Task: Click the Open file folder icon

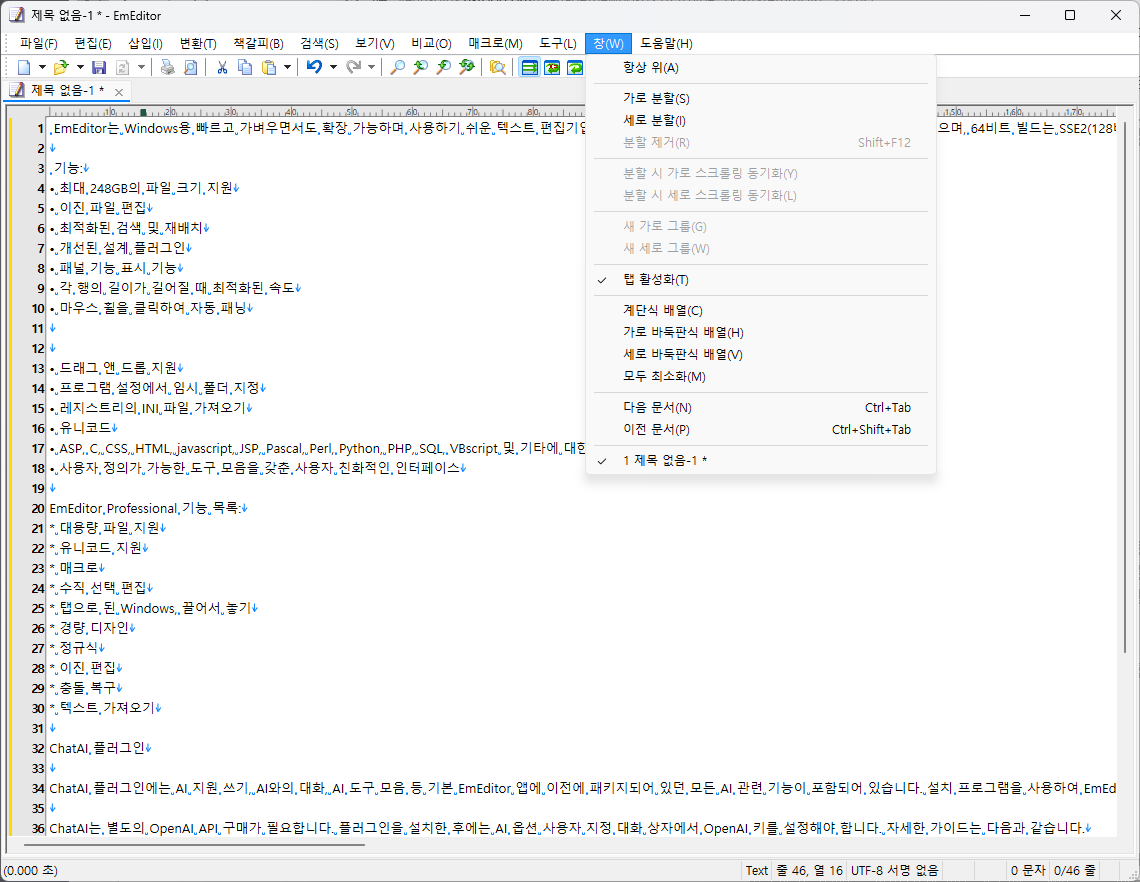Action: click(x=61, y=67)
